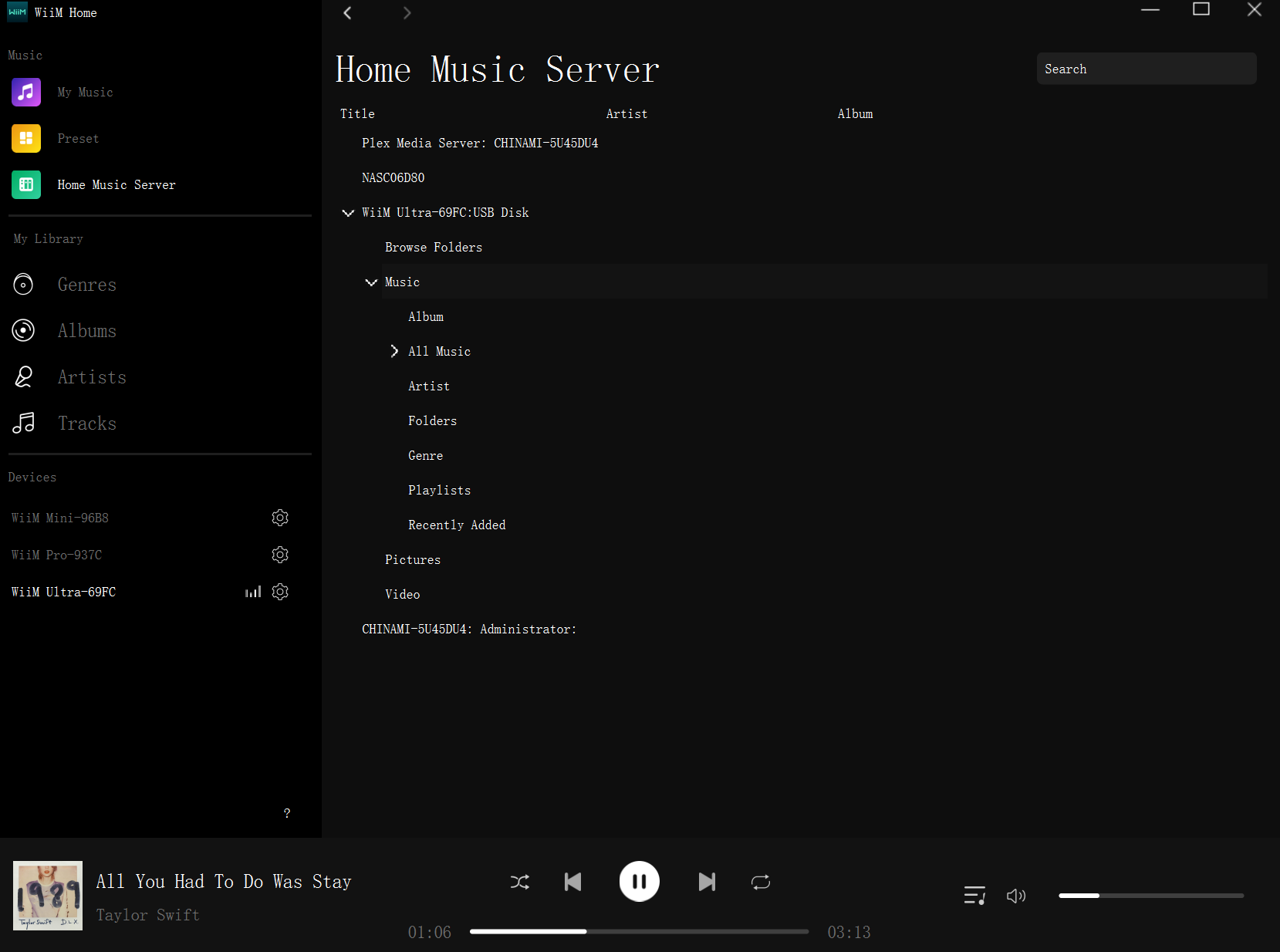Open Artists in My Library
The width and height of the screenshot is (1280, 952).
[x=92, y=377]
